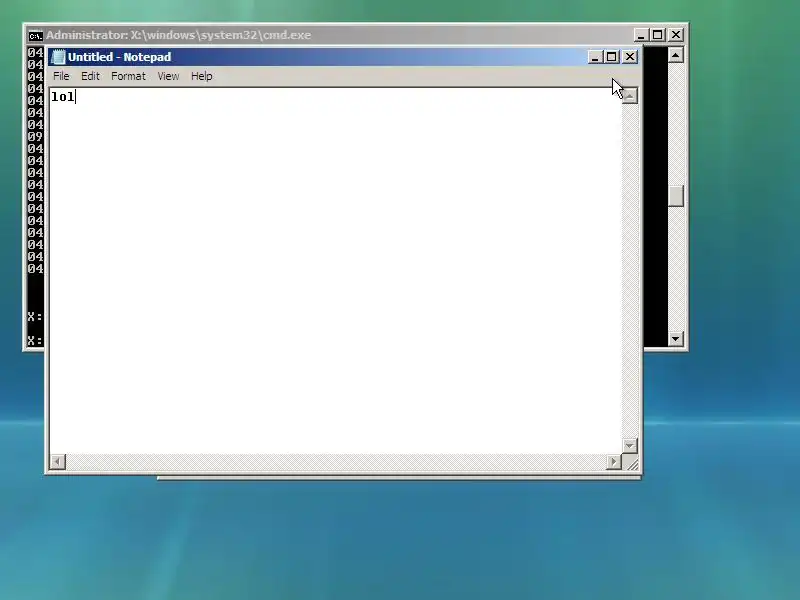Click Notepad horizontal scroll right arrow
This screenshot has height=600, width=800.
614,462
